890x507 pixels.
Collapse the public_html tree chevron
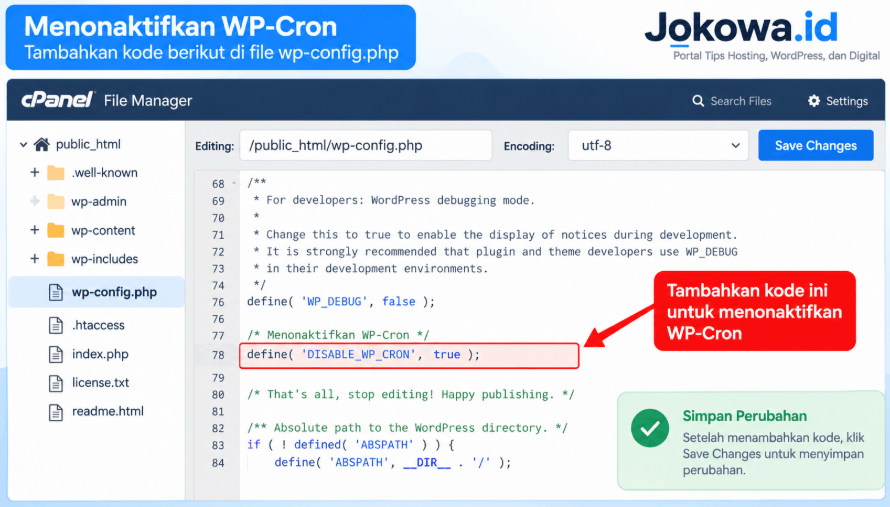[23, 145]
